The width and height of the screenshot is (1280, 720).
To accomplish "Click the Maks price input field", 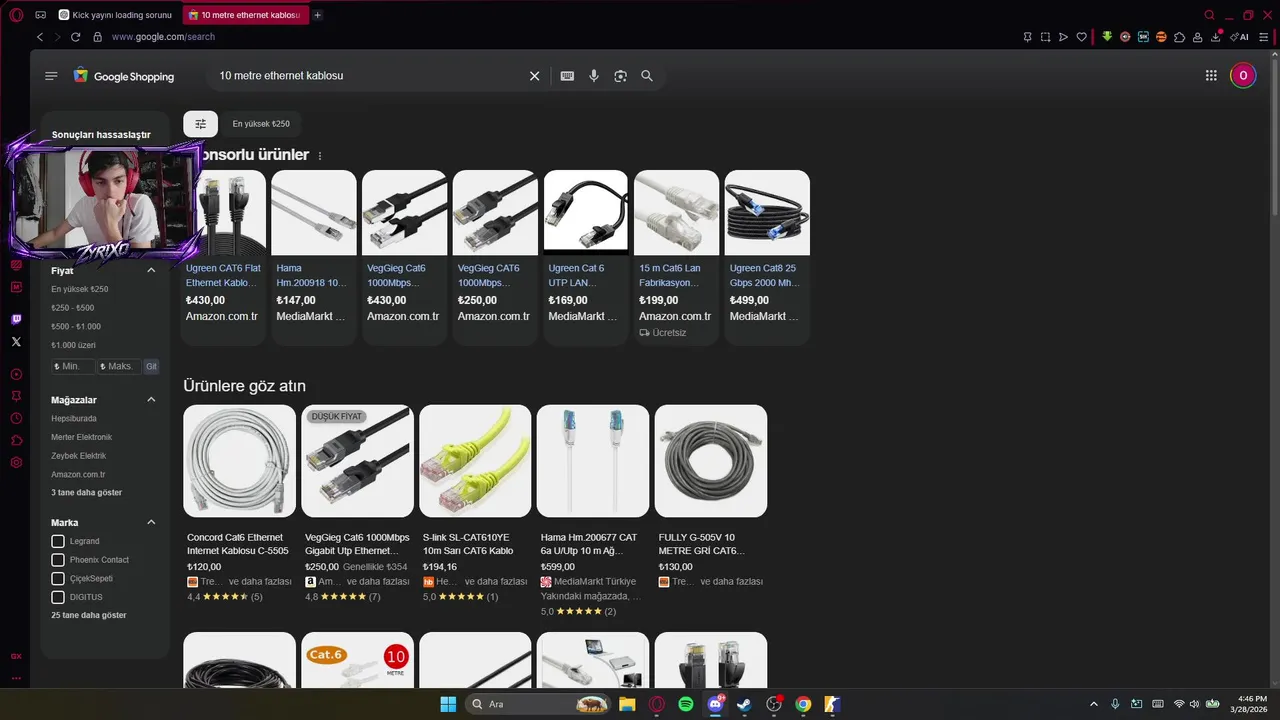I will pyautogui.click(x=119, y=367).
